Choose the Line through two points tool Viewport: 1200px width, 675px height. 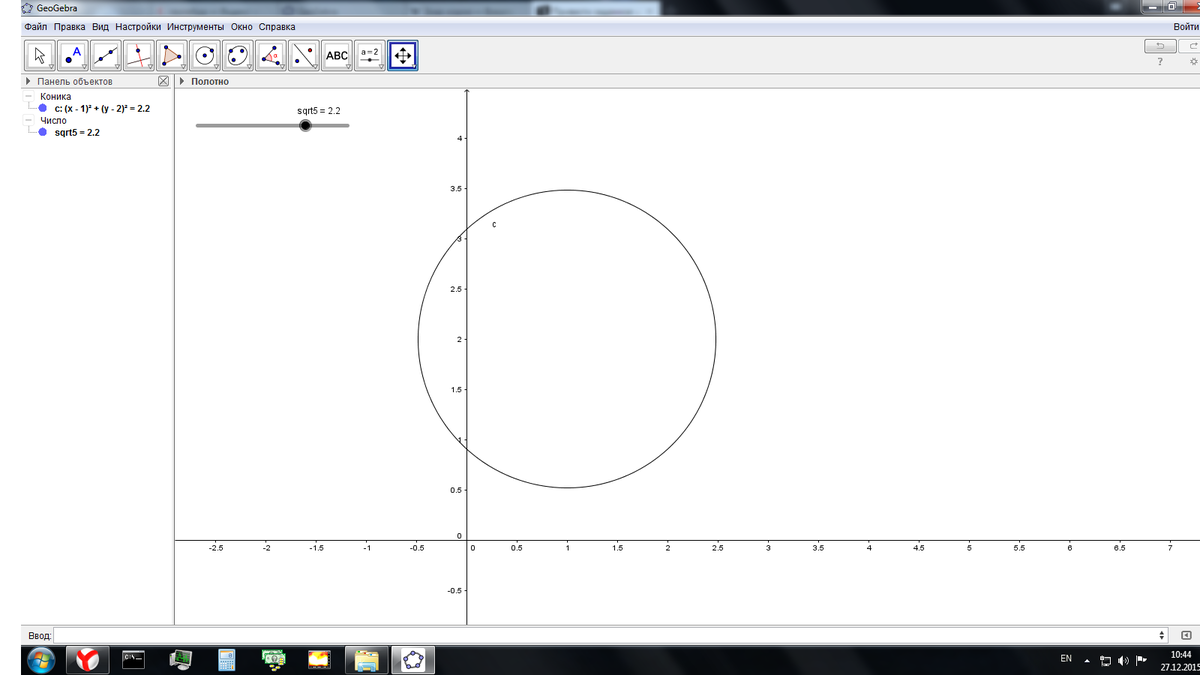click(106, 56)
